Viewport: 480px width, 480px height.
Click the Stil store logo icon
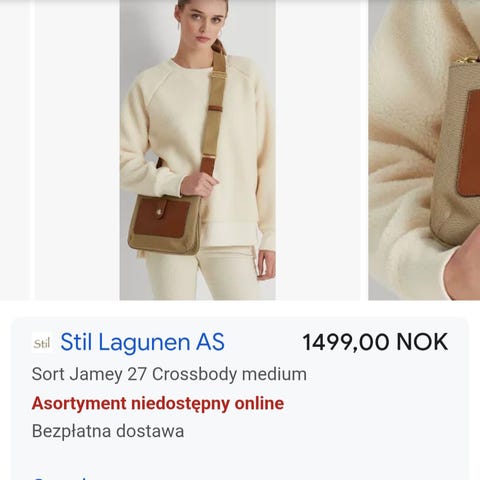[x=42, y=343]
